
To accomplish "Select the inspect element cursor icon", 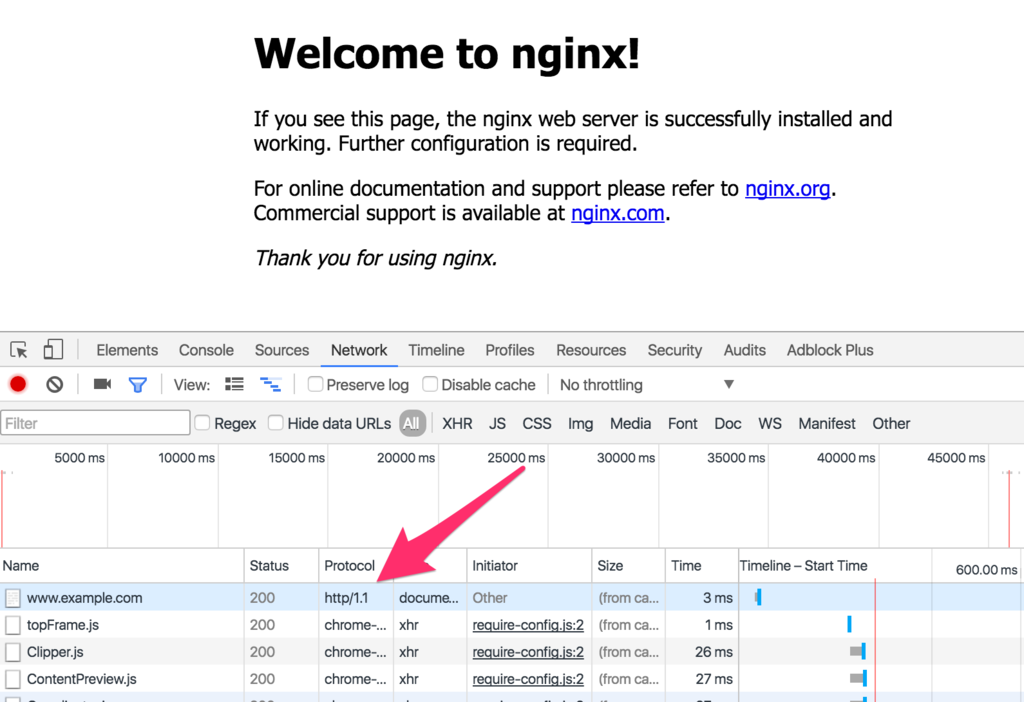I will tap(17, 349).
